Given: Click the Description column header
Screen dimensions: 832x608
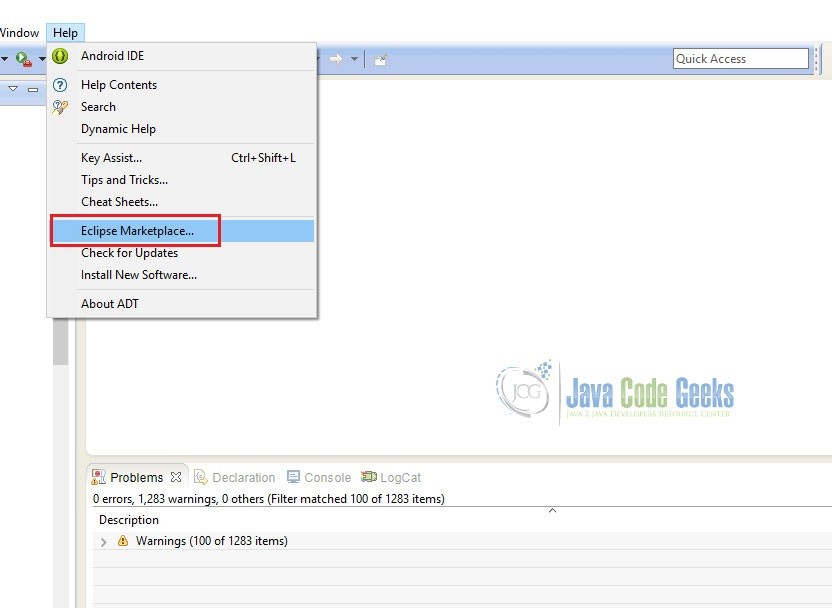Looking at the screenshot, I should click(x=129, y=520).
